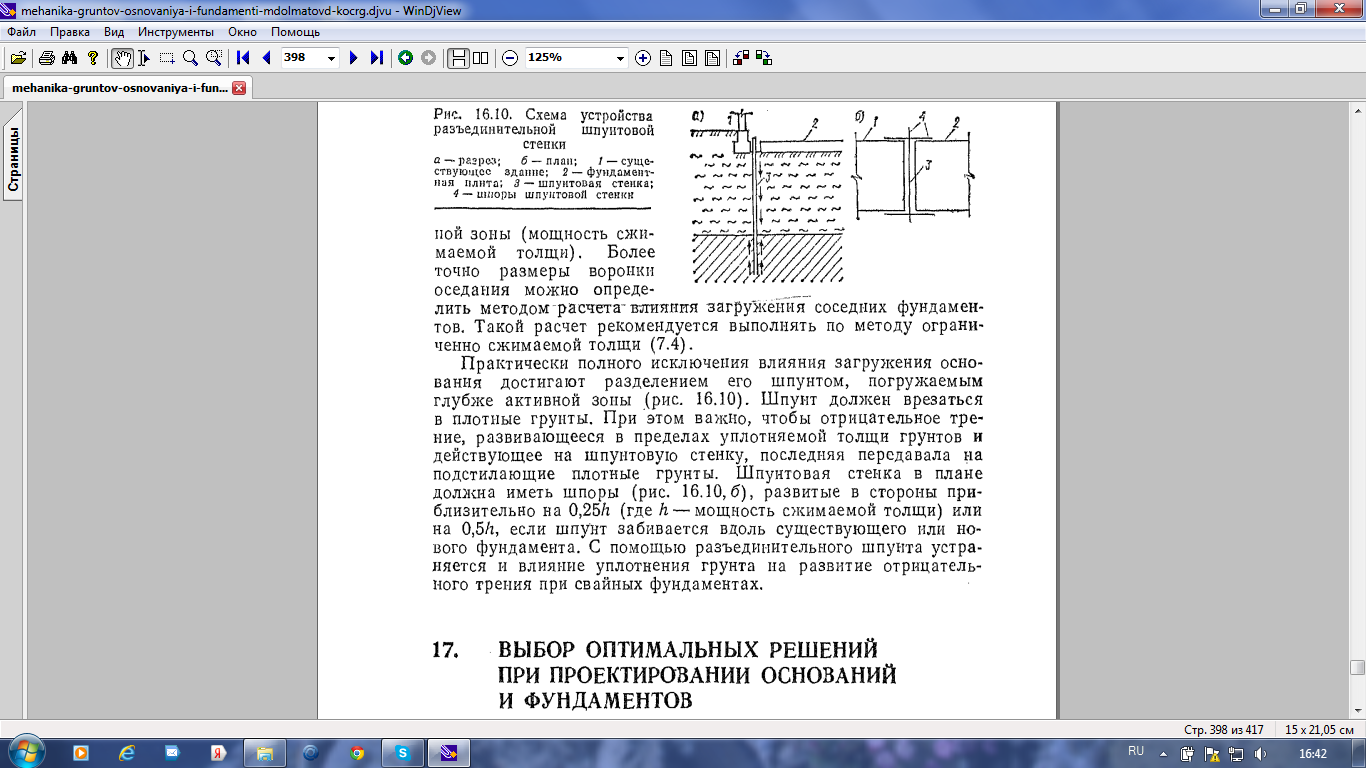
Task: Click the scrollbar up arrow
Action: [1357, 108]
